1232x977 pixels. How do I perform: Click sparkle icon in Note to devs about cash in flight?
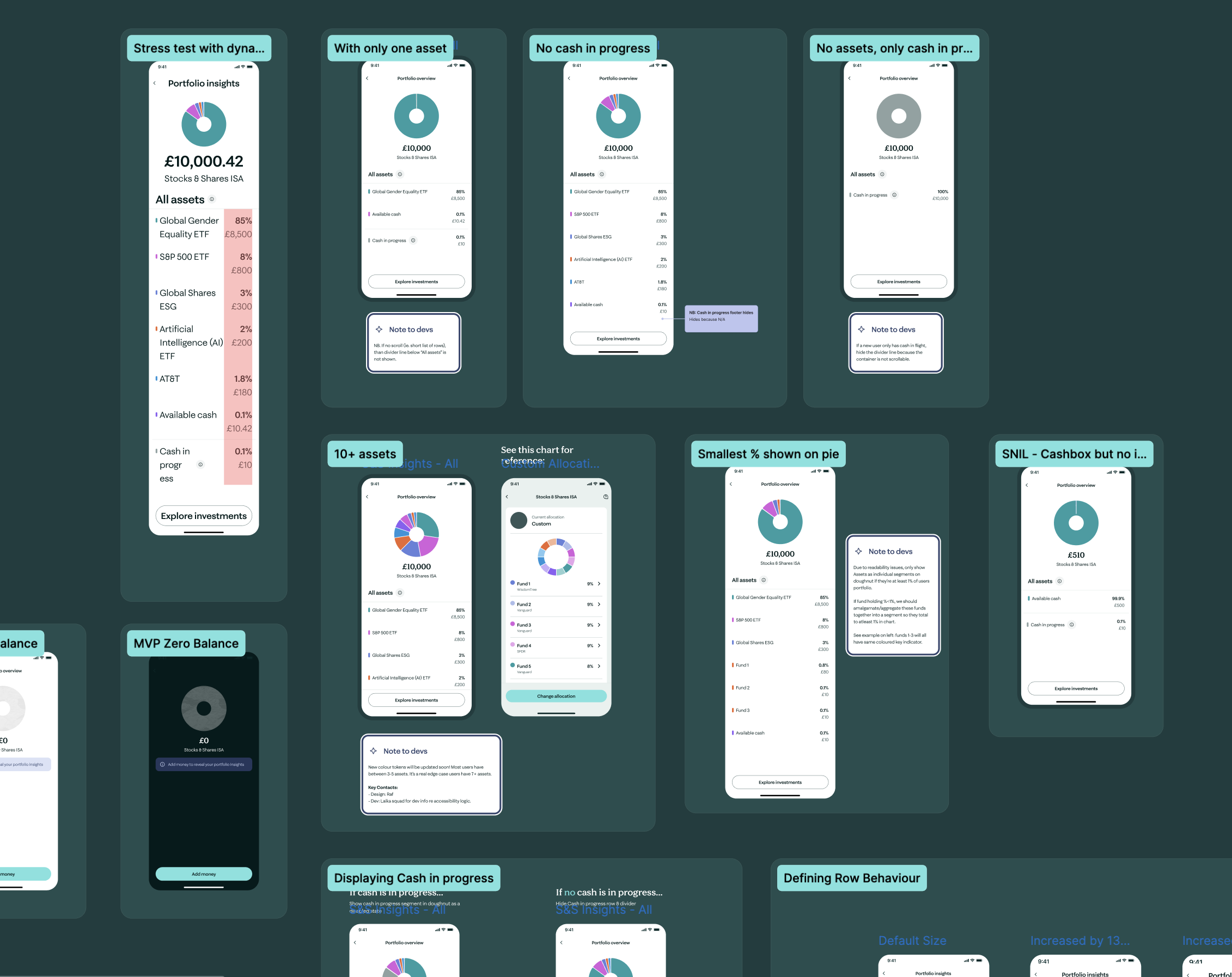pos(861,329)
